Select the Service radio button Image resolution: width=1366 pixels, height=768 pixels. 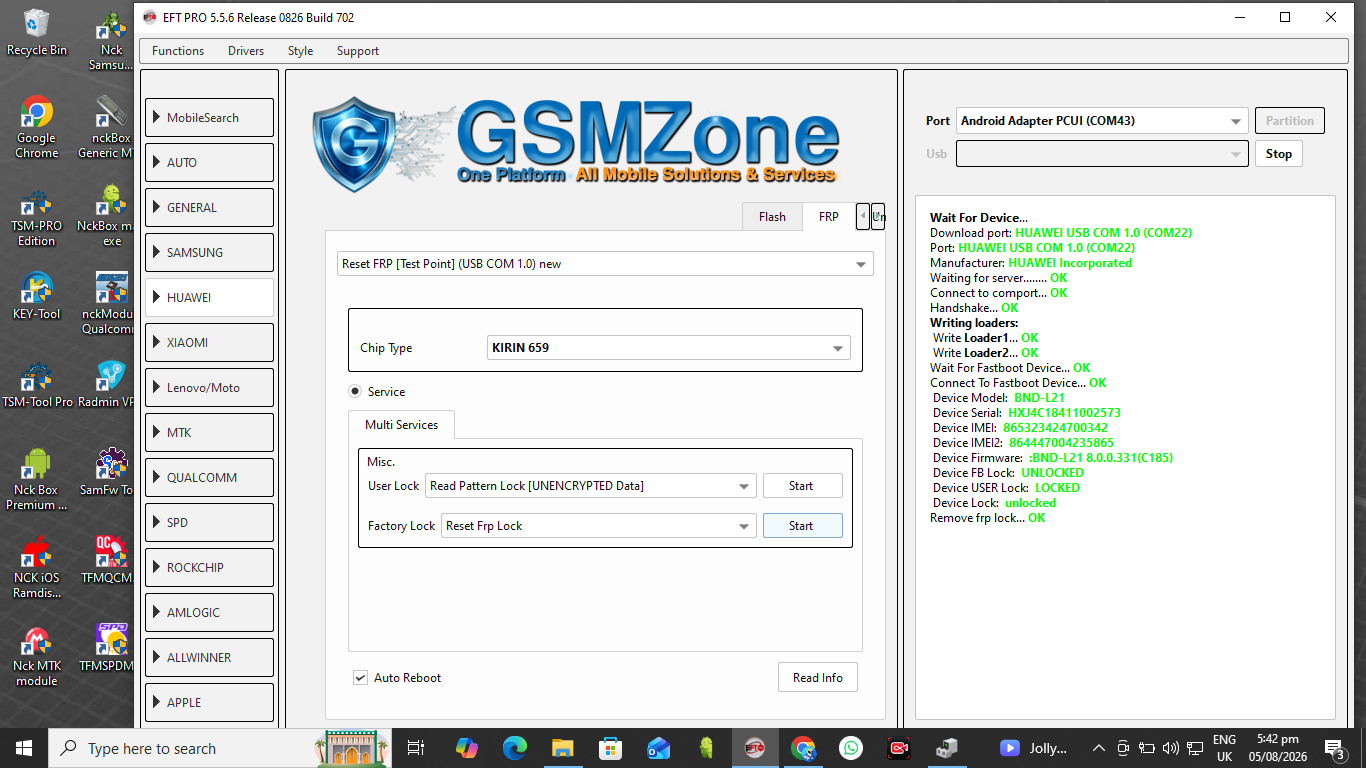point(355,391)
